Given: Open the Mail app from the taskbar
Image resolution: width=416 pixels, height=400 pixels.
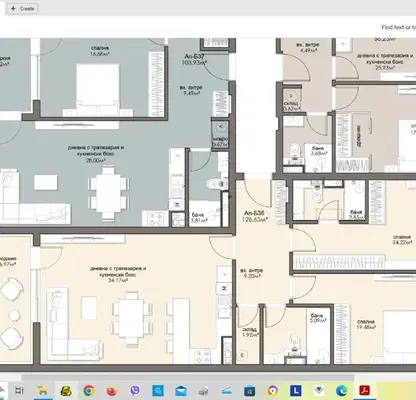Looking at the screenshot, I should click(x=181, y=390).
